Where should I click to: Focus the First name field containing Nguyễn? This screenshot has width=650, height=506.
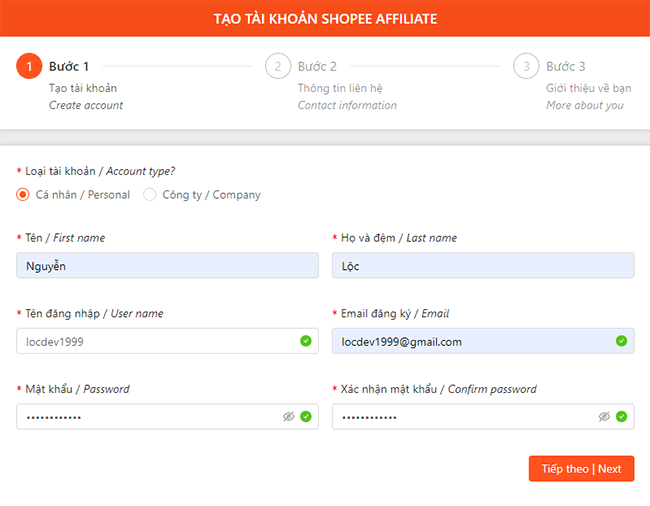coord(166,266)
